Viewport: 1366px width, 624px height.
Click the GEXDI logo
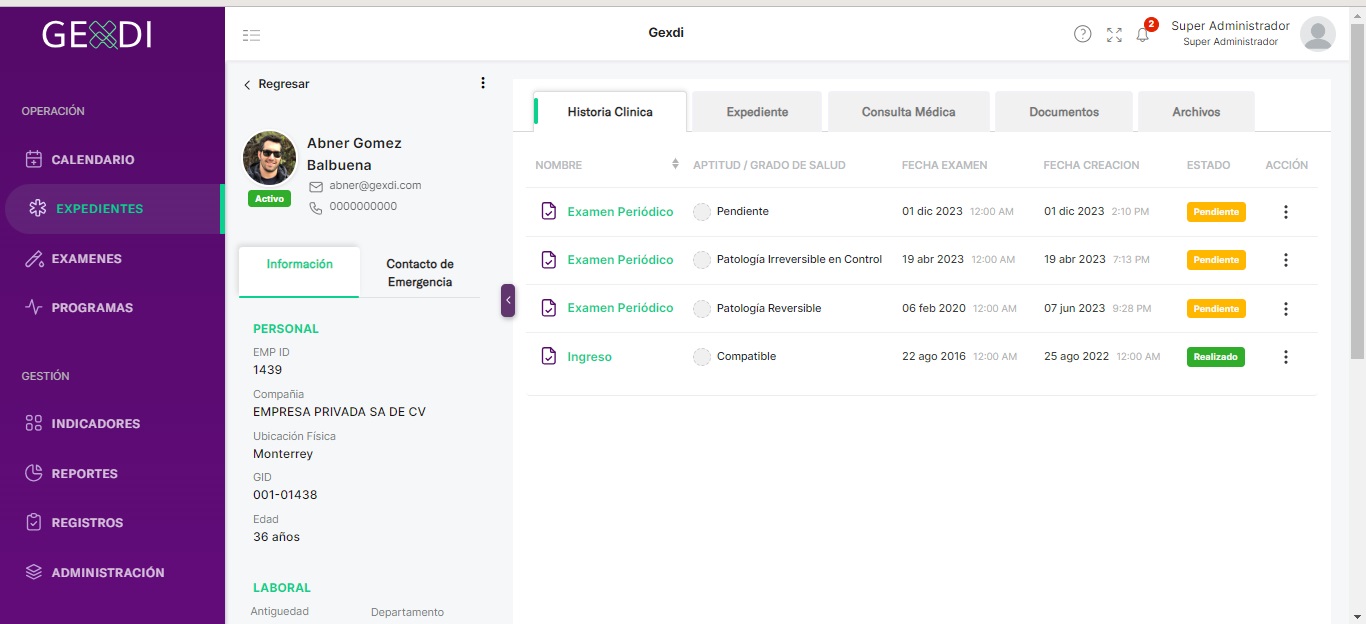point(97,35)
